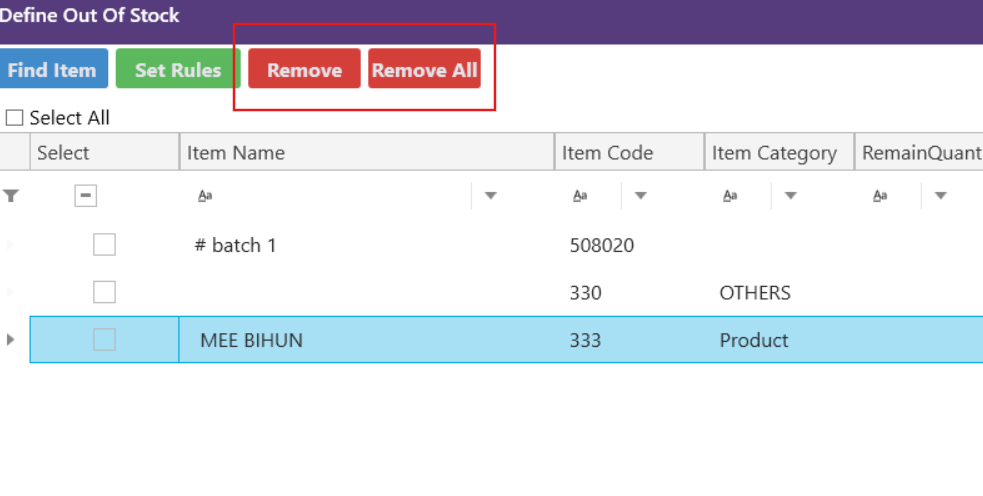Tick the Select All checkbox
The image size is (983, 496).
[x=14, y=118]
